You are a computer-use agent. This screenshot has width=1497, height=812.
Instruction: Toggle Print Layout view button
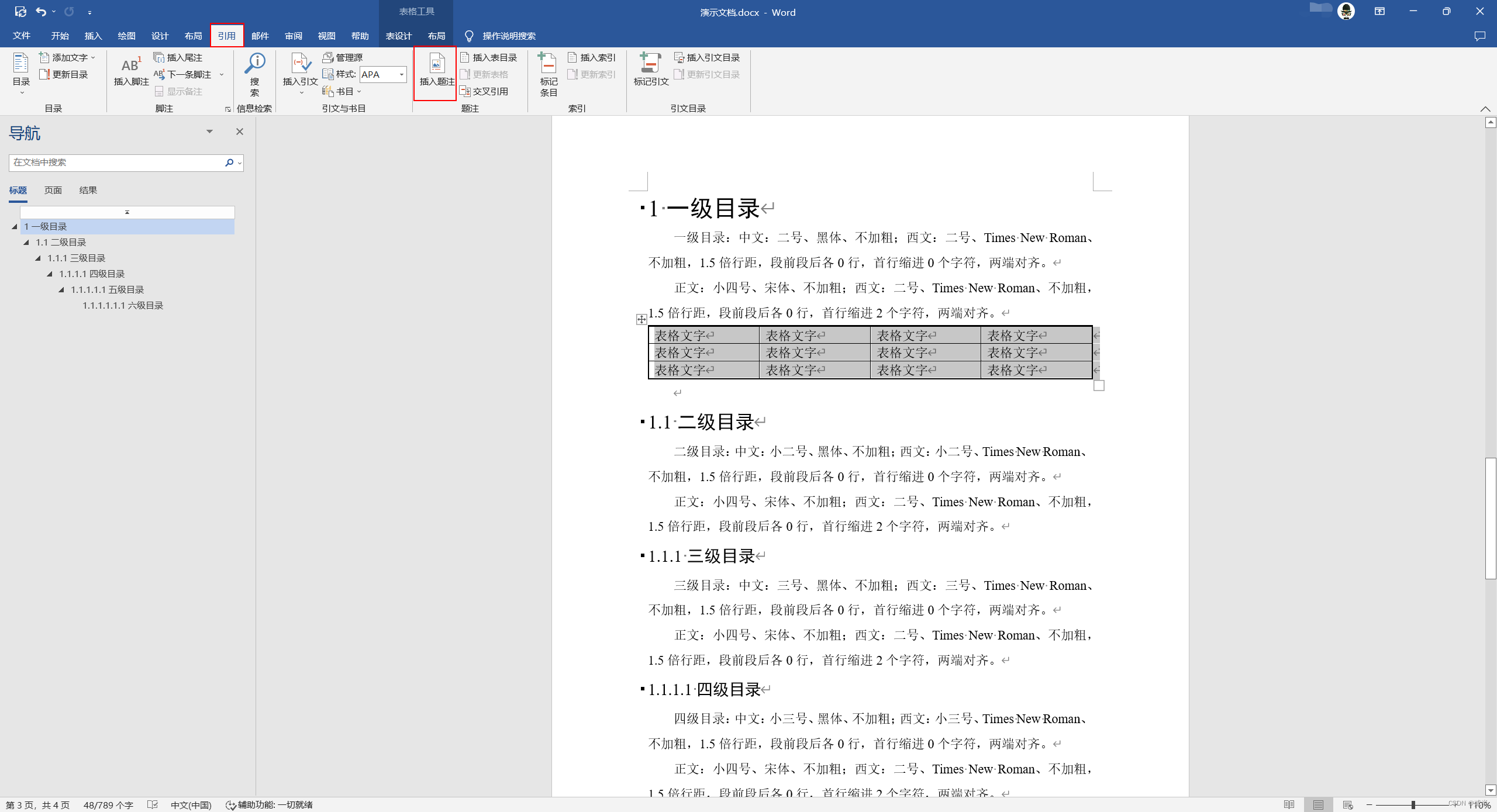[x=1318, y=805]
